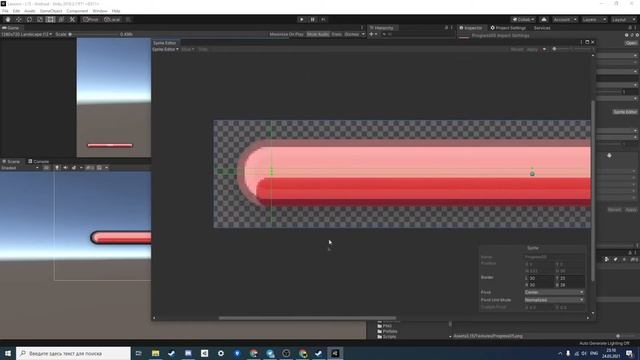Toggle scene effects icon
Viewport: 640px width, 360px height.
point(74,168)
